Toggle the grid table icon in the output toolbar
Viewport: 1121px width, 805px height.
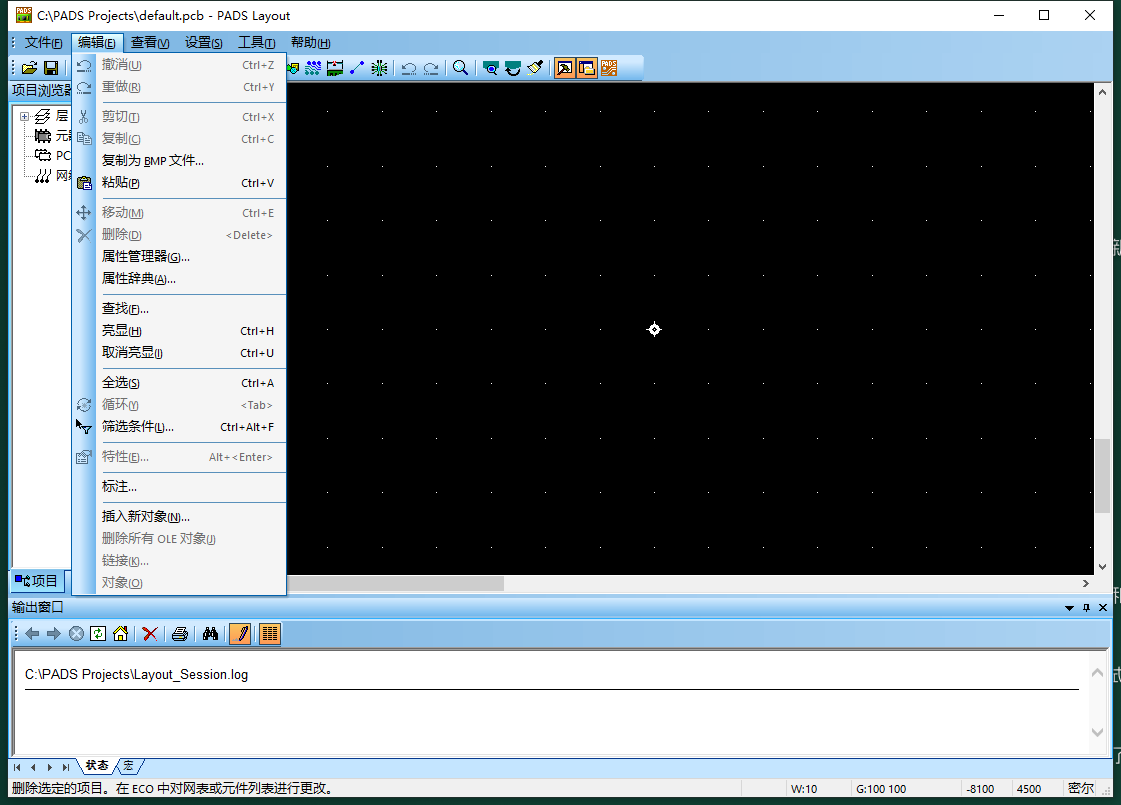(270, 633)
